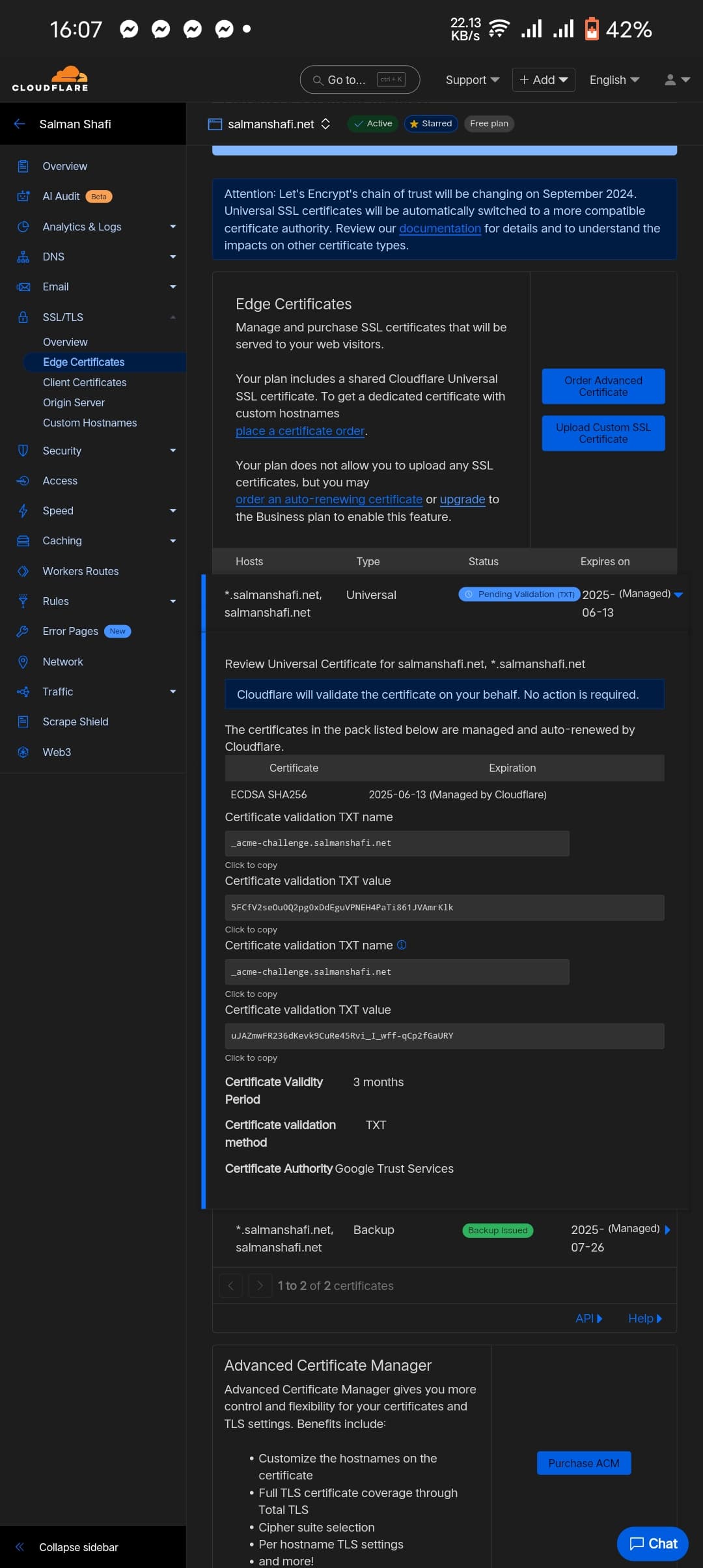Image resolution: width=703 pixels, height=1568 pixels.
Task: Click 'order an auto-renewing certificate' link
Action: point(329,499)
